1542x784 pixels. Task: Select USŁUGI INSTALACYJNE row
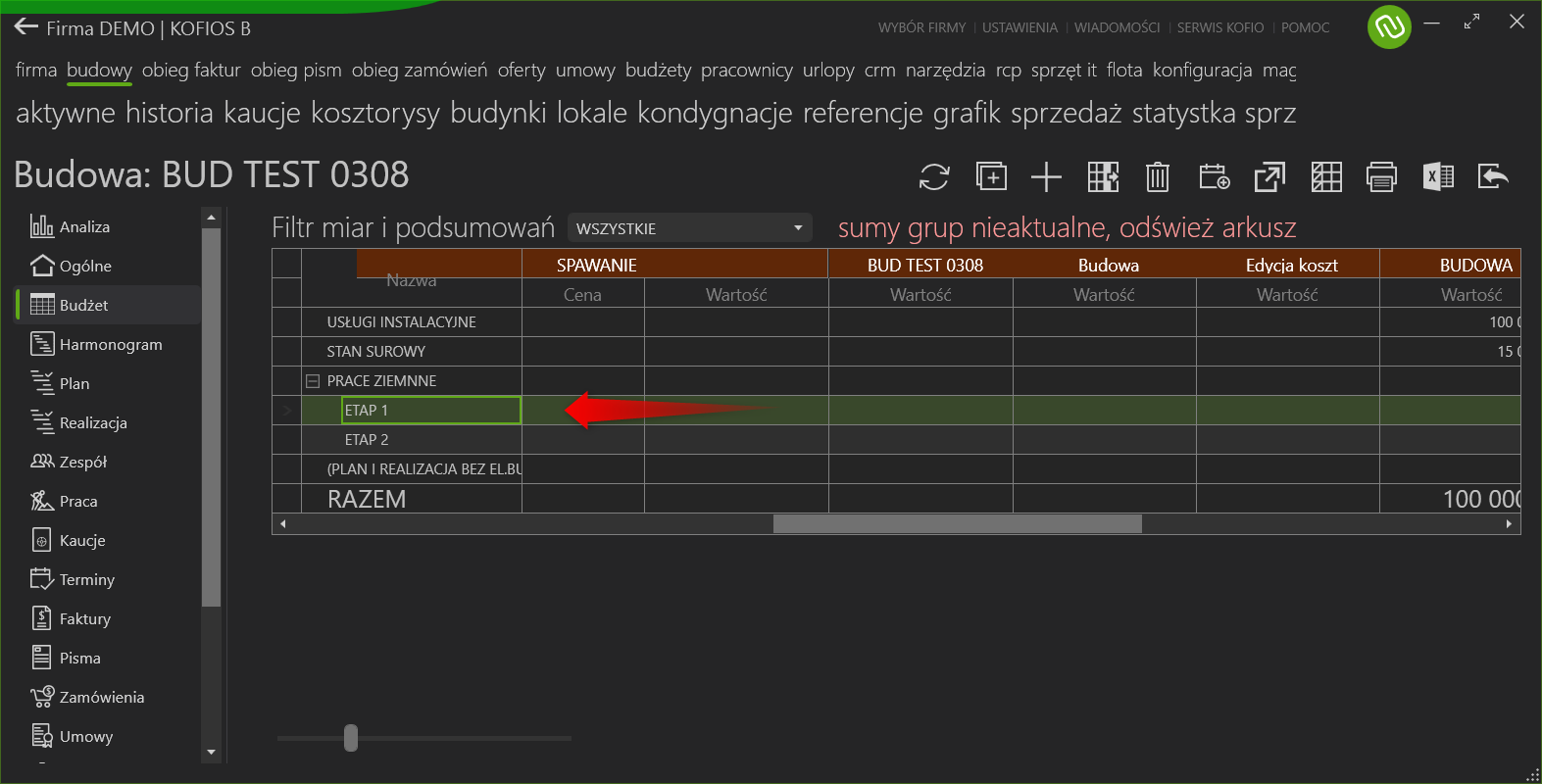click(x=896, y=322)
